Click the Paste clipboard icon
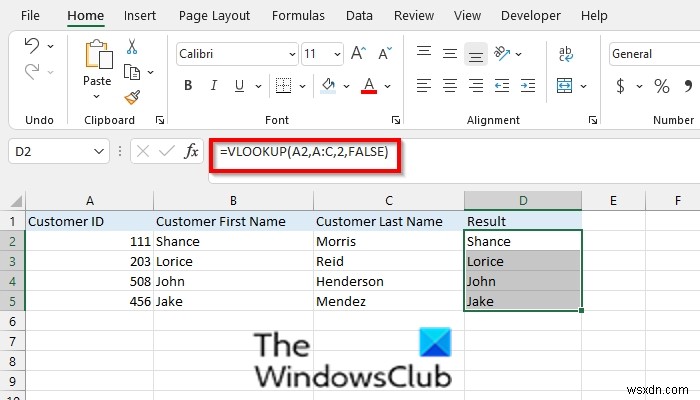The height and width of the screenshot is (400, 700). [x=98, y=54]
